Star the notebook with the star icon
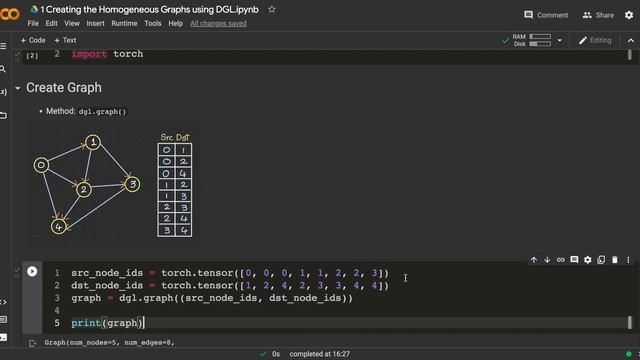The height and width of the screenshot is (360, 640). click(272, 9)
